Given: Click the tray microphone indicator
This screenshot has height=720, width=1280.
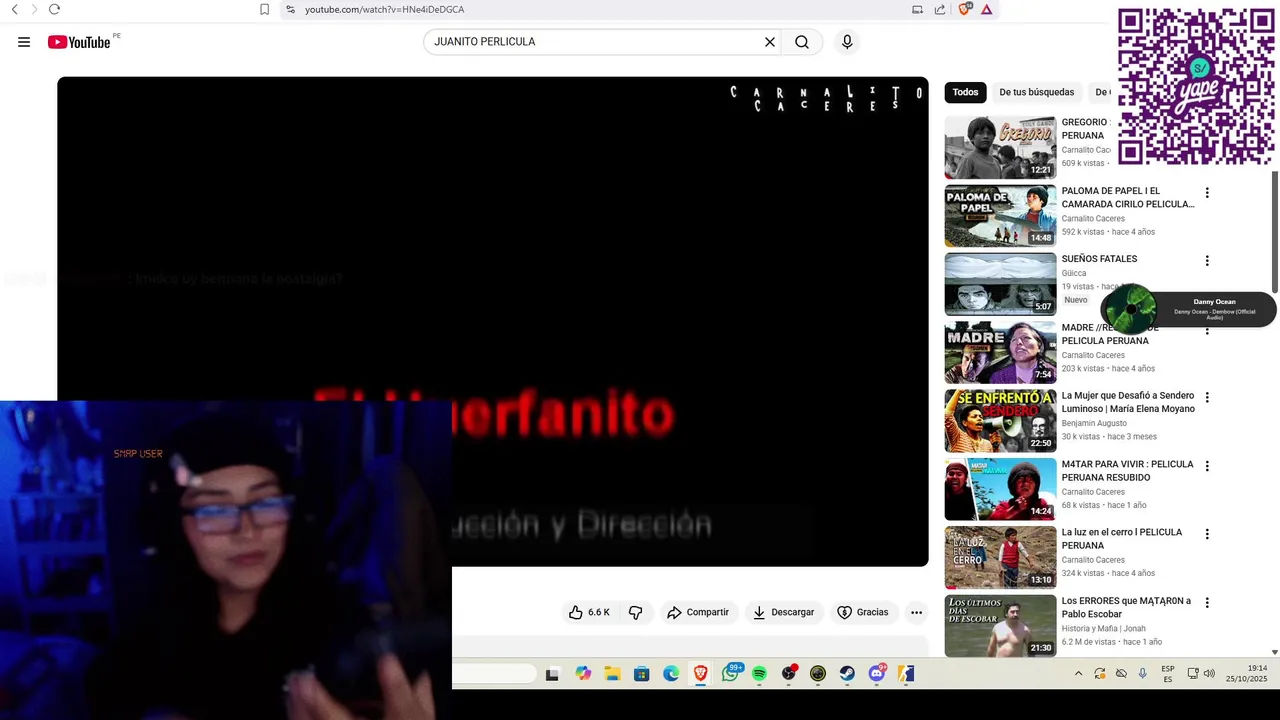Looking at the screenshot, I should pos(1142,674).
